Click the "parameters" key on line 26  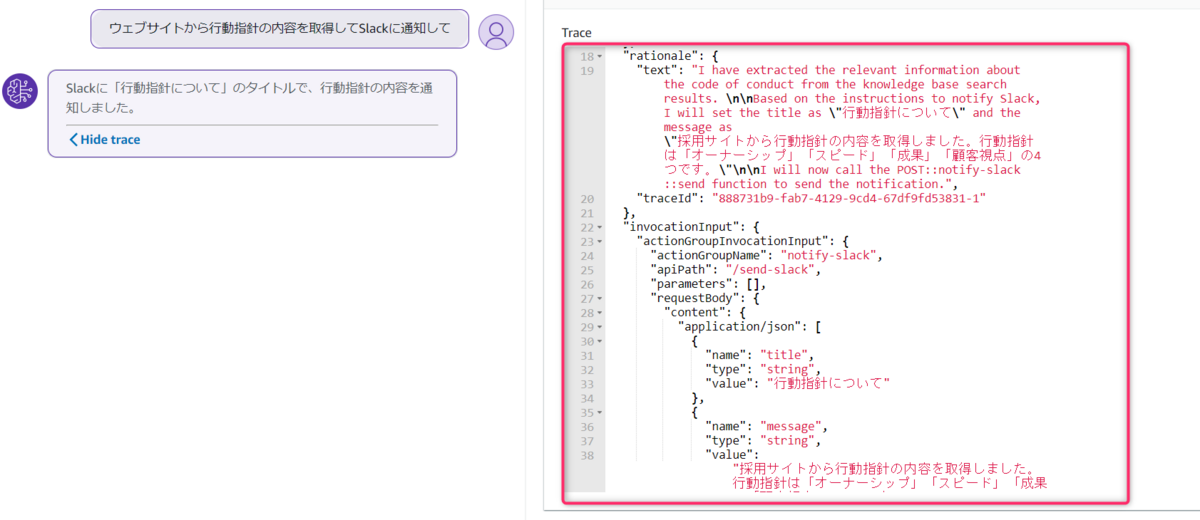click(x=691, y=284)
